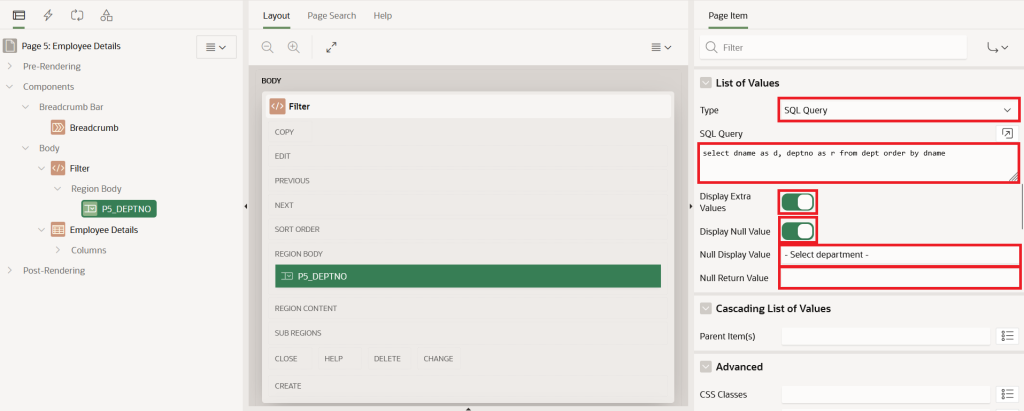This screenshot has width=1024, height=411.
Task: Open the Page Shared Components tab icon
Action: click(106, 15)
